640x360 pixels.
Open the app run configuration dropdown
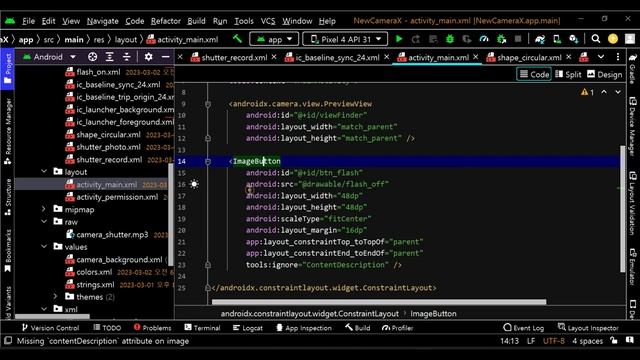tap(274, 39)
